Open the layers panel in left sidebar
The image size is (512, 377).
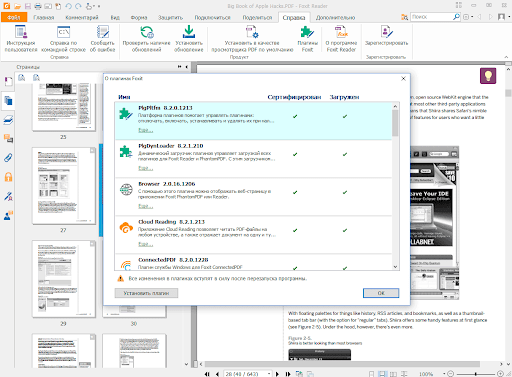[8, 120]
